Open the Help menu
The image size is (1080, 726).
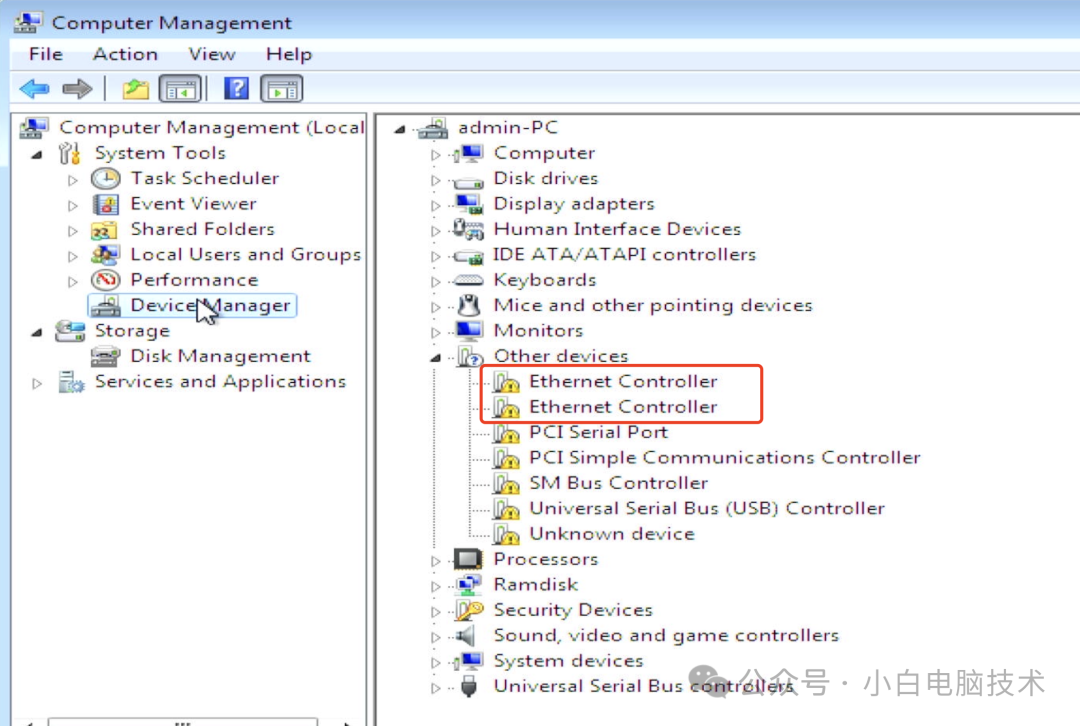(289, 54)
